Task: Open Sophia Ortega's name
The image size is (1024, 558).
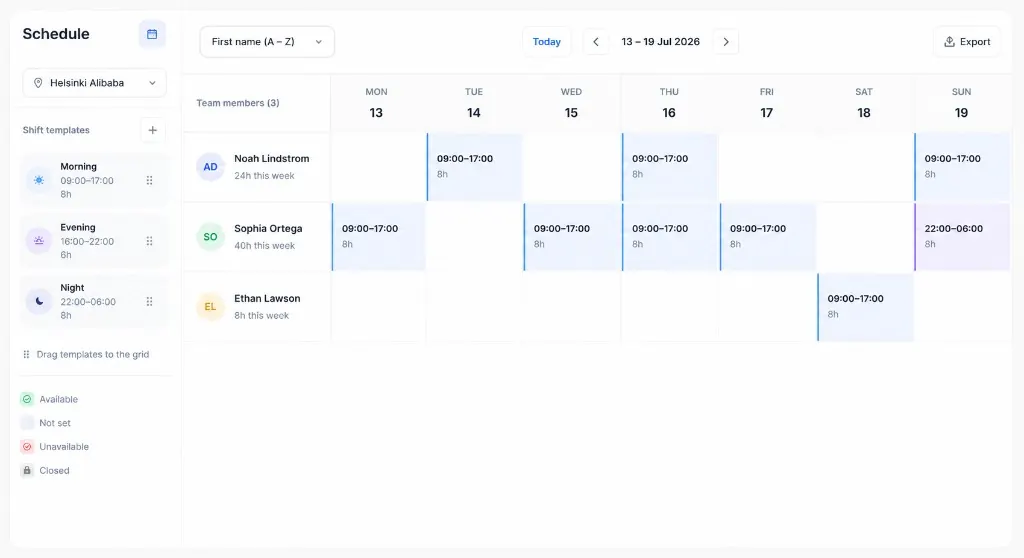Action: click(268, 229)
